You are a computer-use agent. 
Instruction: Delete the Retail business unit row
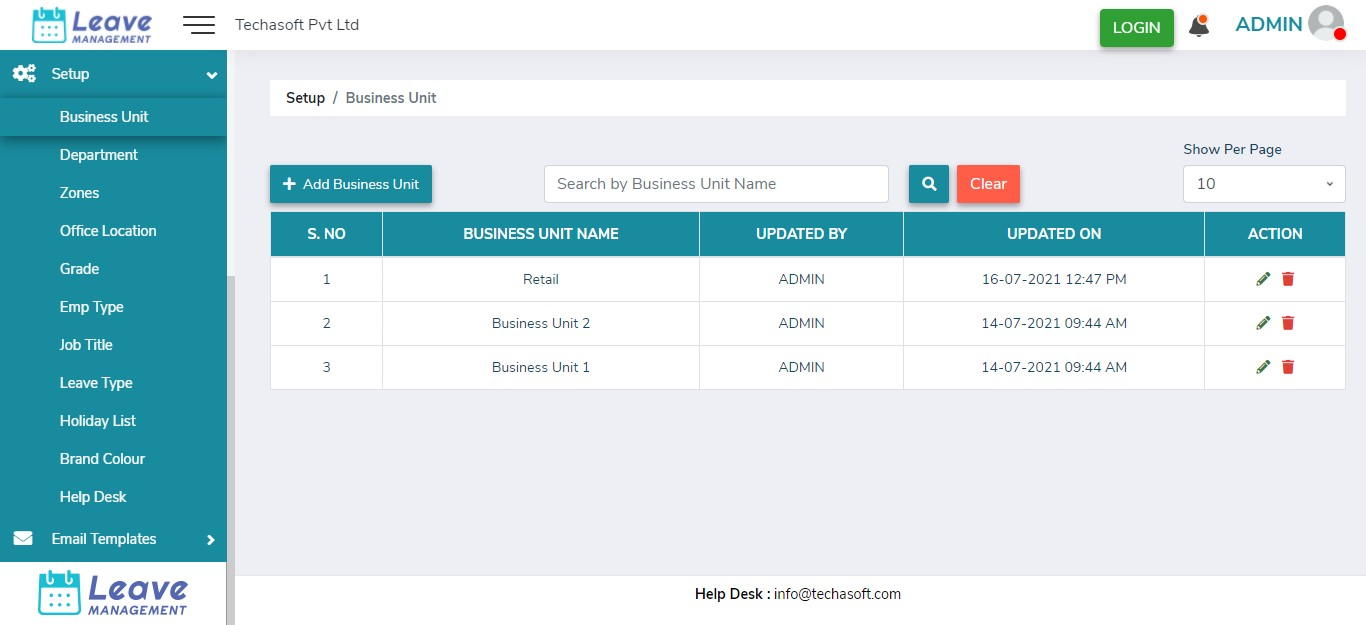pos(1288,279)
